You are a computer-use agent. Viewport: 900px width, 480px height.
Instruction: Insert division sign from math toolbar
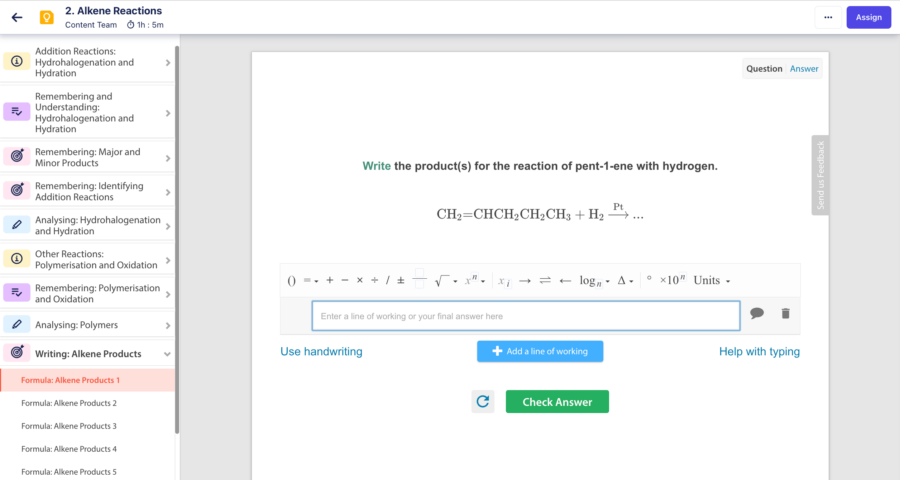click(374, 280)
